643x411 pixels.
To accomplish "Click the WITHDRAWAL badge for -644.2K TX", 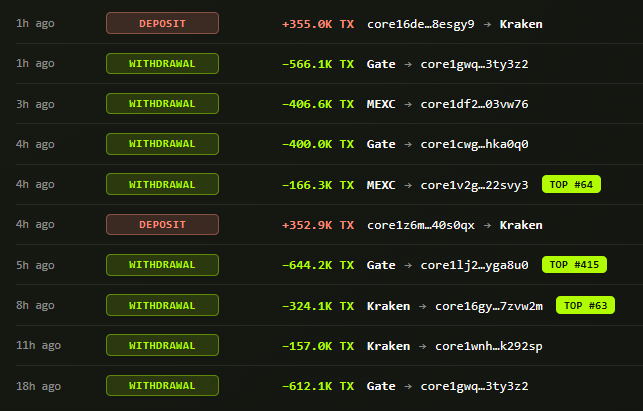I will pos(162,265).
